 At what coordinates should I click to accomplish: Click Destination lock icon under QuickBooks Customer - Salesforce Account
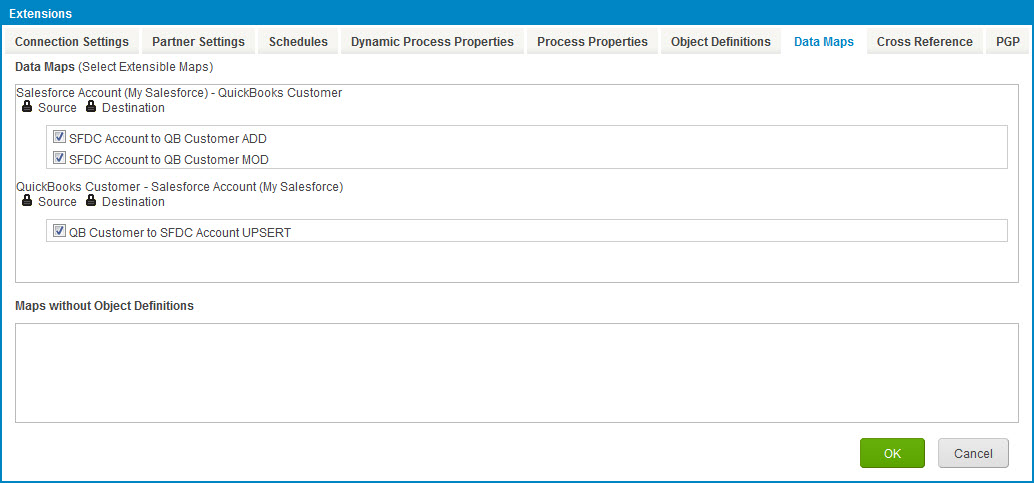coord(91,201)
